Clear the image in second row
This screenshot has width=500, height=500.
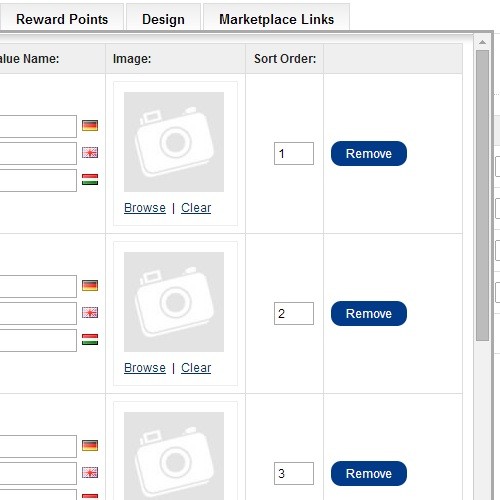196,368
